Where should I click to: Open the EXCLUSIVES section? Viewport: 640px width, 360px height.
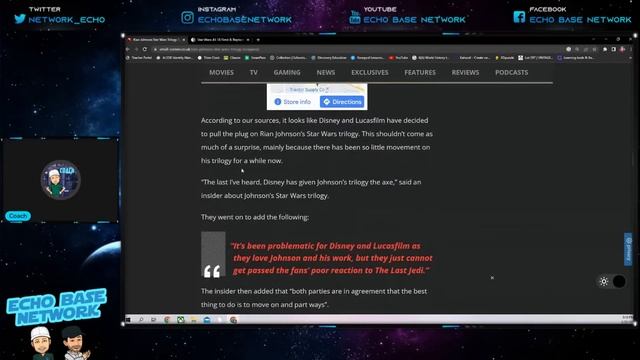370,72
